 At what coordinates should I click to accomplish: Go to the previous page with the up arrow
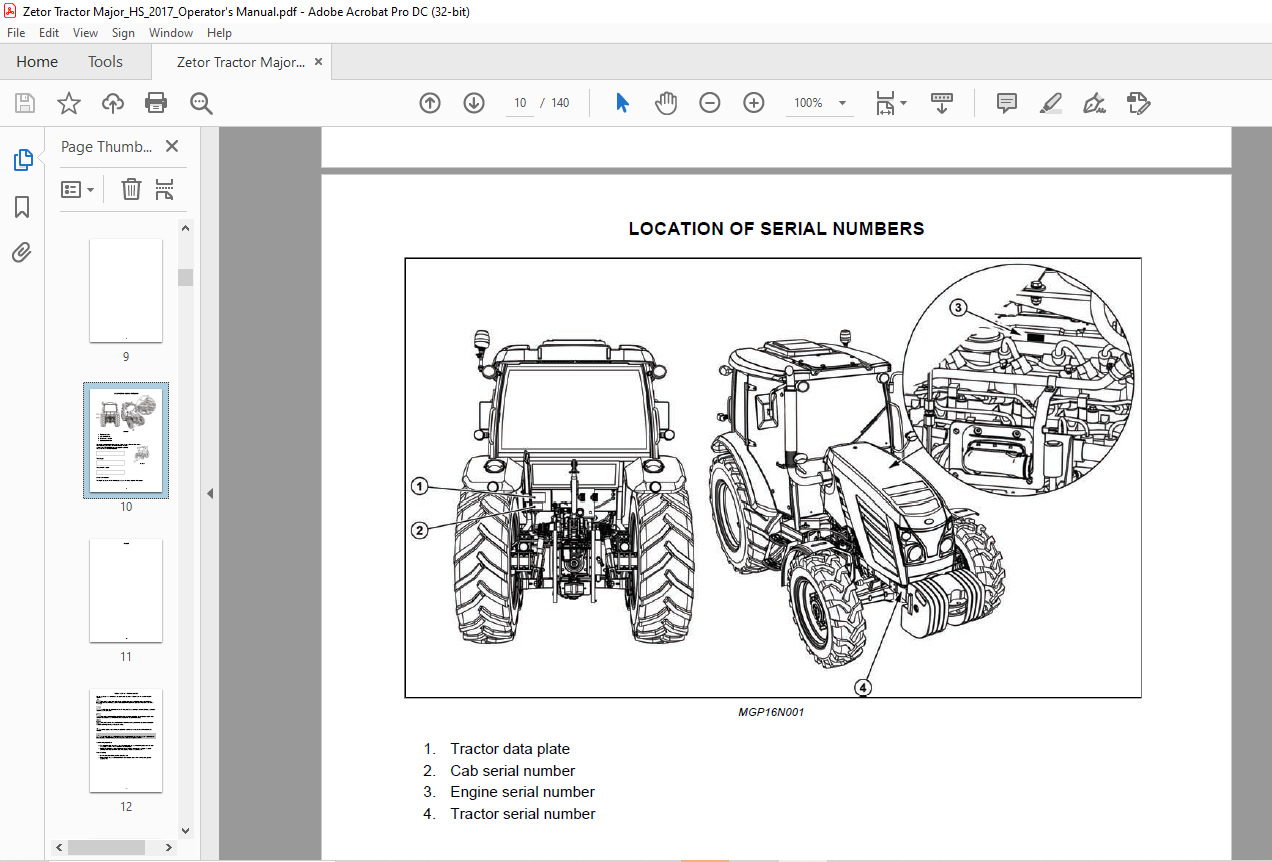[430, 103]
